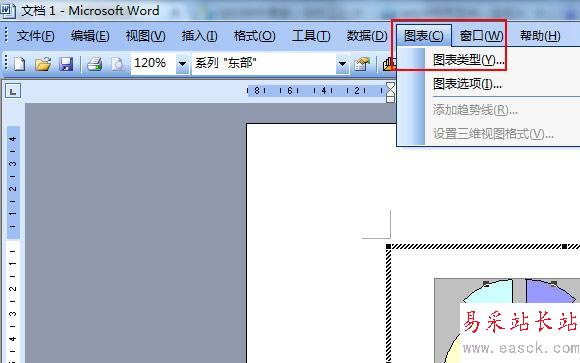Click the indent marker on horizontal ruler

[x=390, y=92]
